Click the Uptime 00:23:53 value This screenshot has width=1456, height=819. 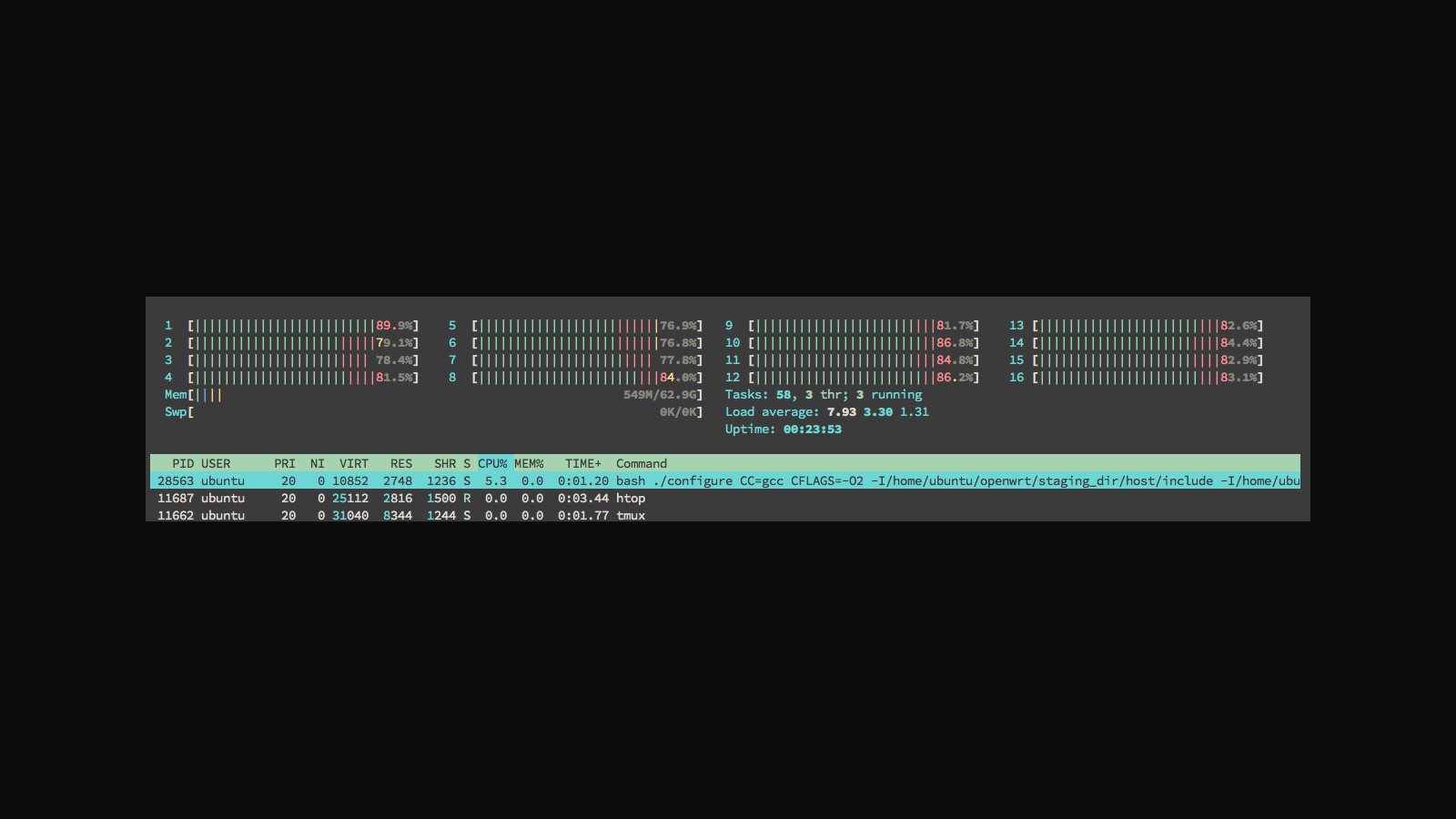(813, 429)
